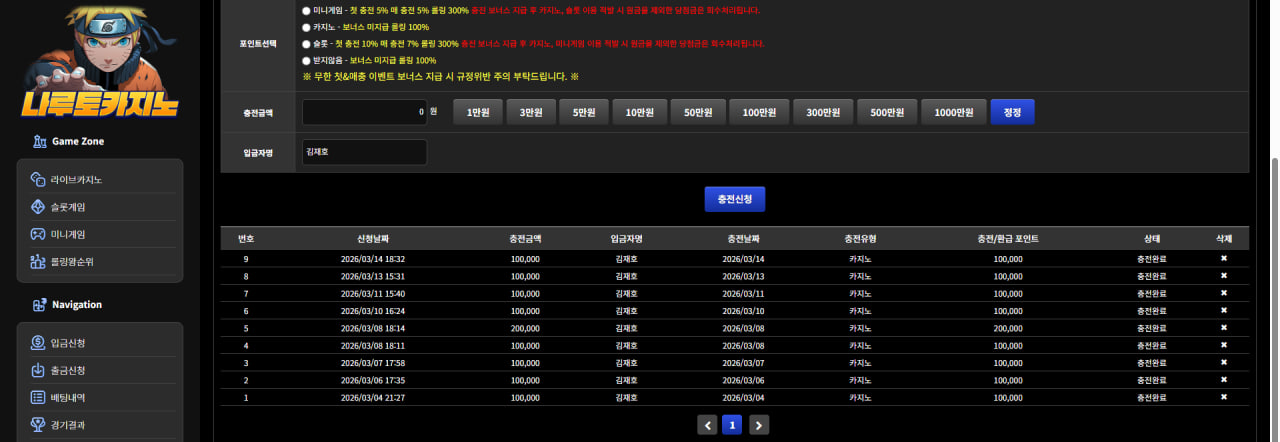Image resolution: width=1280 pixels, height=442 pixels.
Task: Open the 롤링왕순위 ranking icon
Action: [x=38, y=262]
